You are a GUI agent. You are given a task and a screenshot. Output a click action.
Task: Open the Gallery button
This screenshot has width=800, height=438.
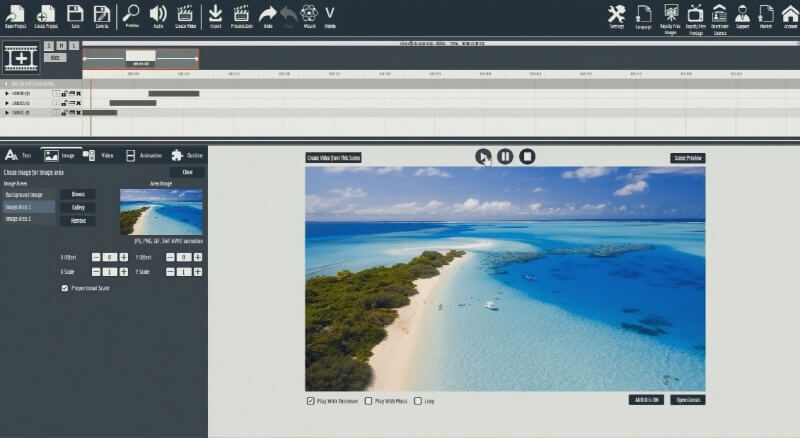pyautogui.click(x=78, y=208)
